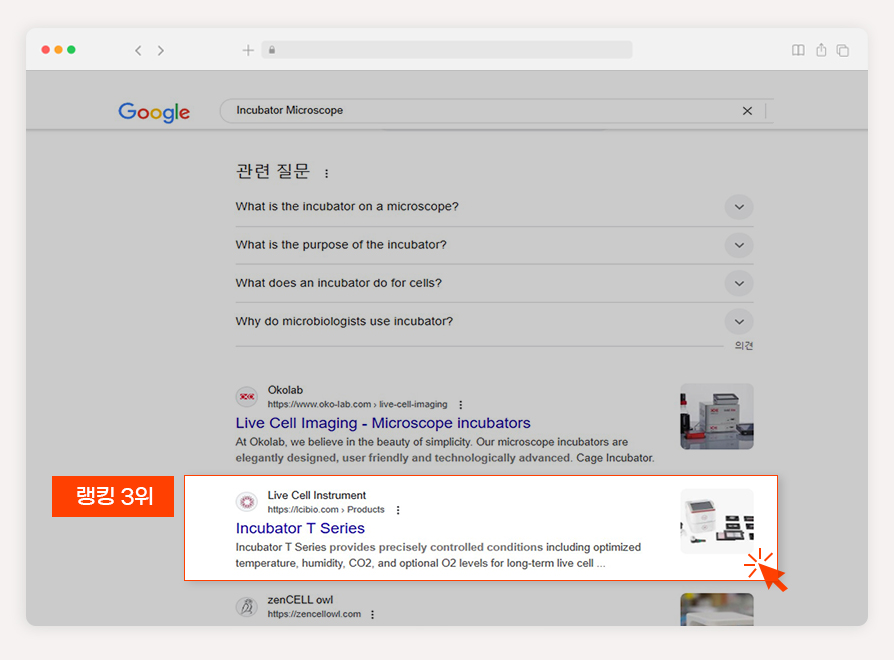
Task: Click the Okolab result description snippet
Action: tap(445, 450)
